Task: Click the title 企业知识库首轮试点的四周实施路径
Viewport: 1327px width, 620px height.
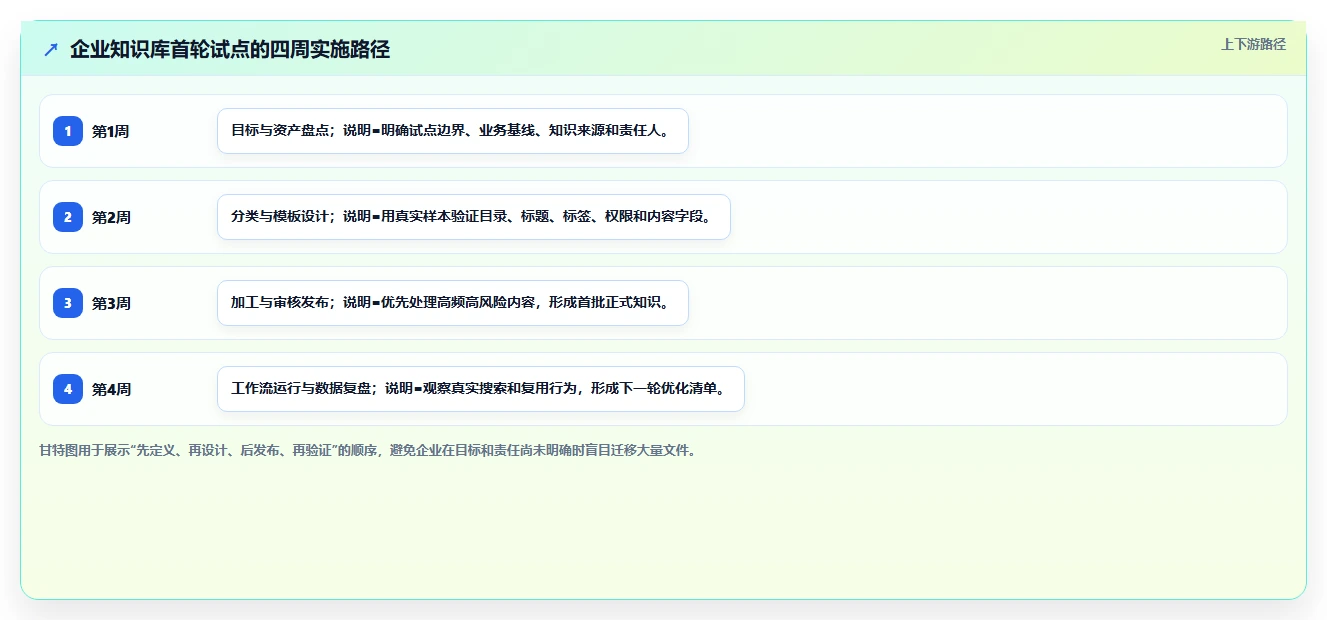Action: pyautogui.click(x=230, y=49)
